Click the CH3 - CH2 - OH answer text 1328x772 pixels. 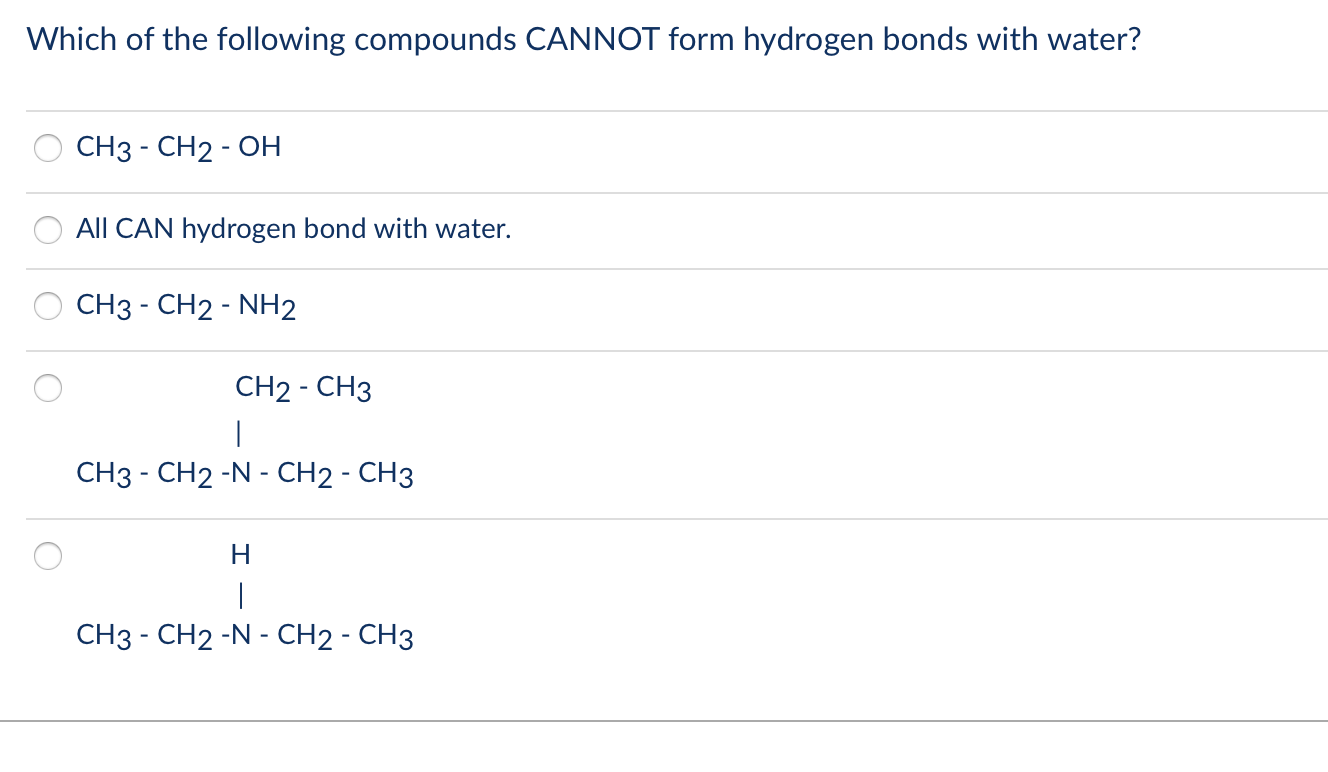[178, 148]
